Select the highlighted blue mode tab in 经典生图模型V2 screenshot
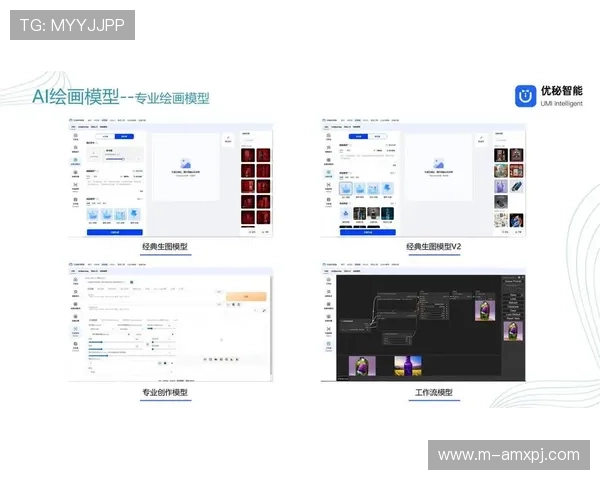This screenshot has width=600, height=480. pyautogui.click(x=359, y=136)
